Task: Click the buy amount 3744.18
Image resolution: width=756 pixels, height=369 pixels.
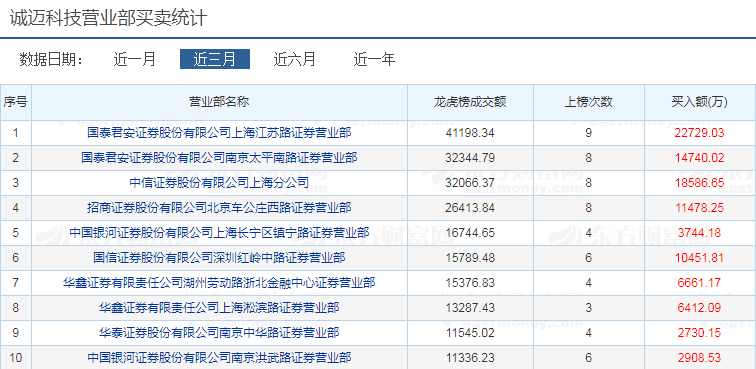Action: pyautogui.click(x=700, y=233)
